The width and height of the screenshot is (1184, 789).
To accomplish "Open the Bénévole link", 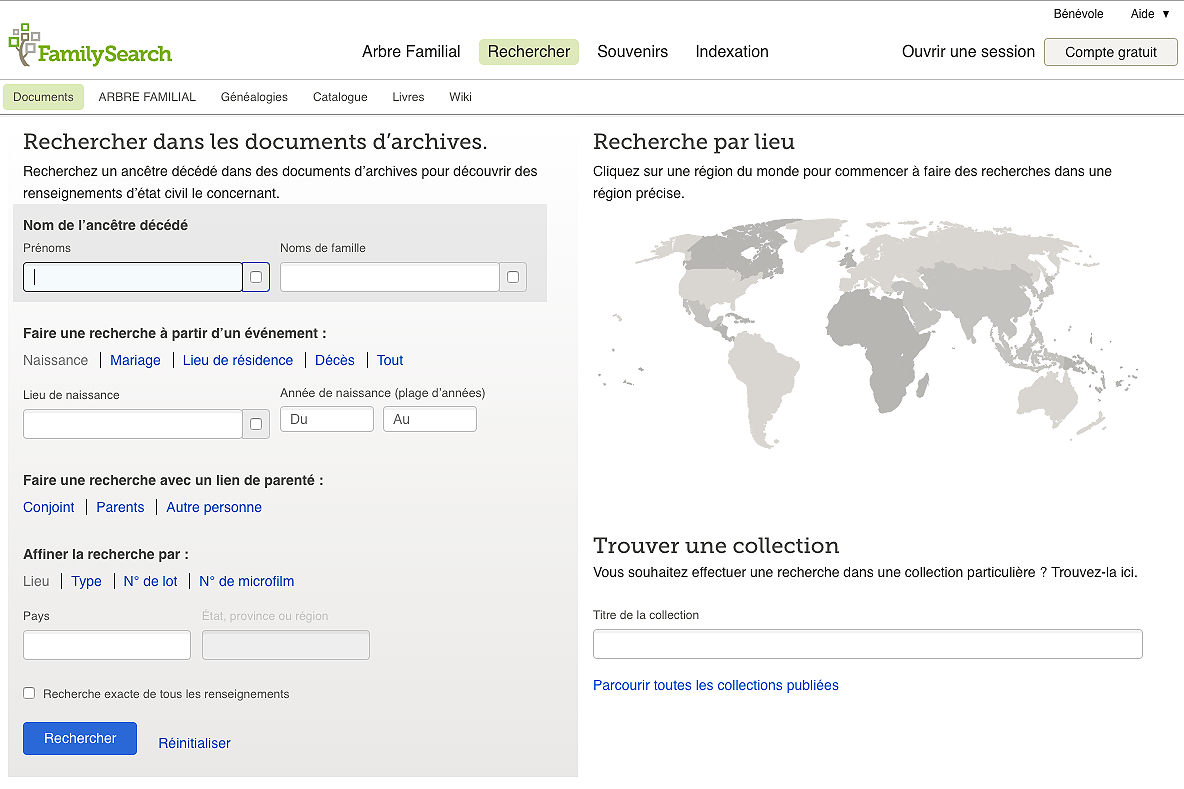I will point(1078,14).
